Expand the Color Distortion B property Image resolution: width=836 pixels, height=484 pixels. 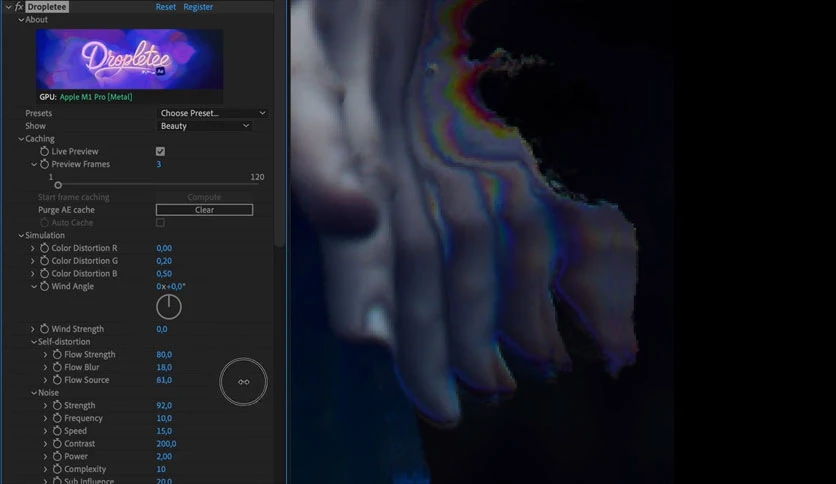33,273
